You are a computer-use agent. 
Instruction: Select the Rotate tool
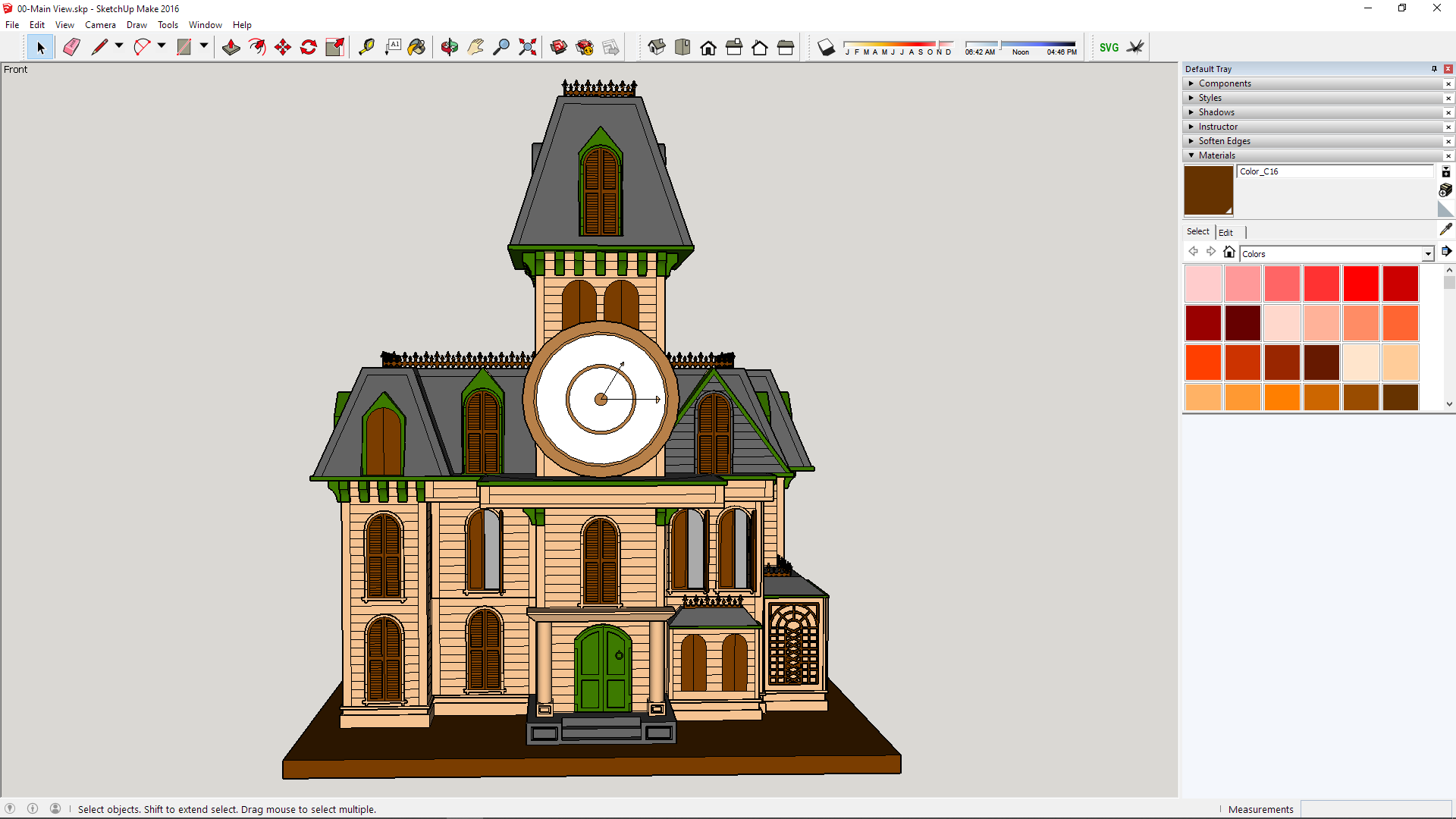[309, 47]
